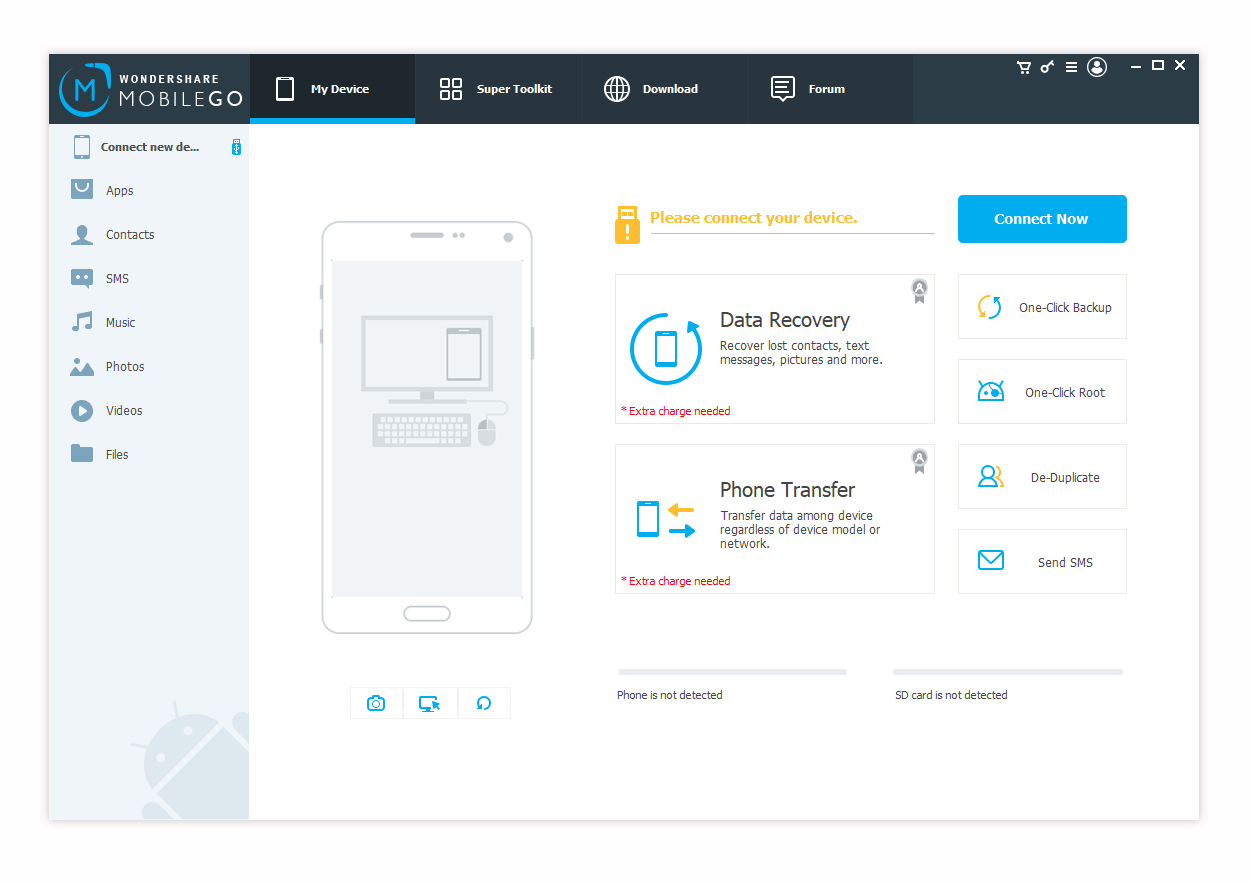Viewport: 1250px width, 882px height.
Task: Switch to the Download tab
Action: 664,89
